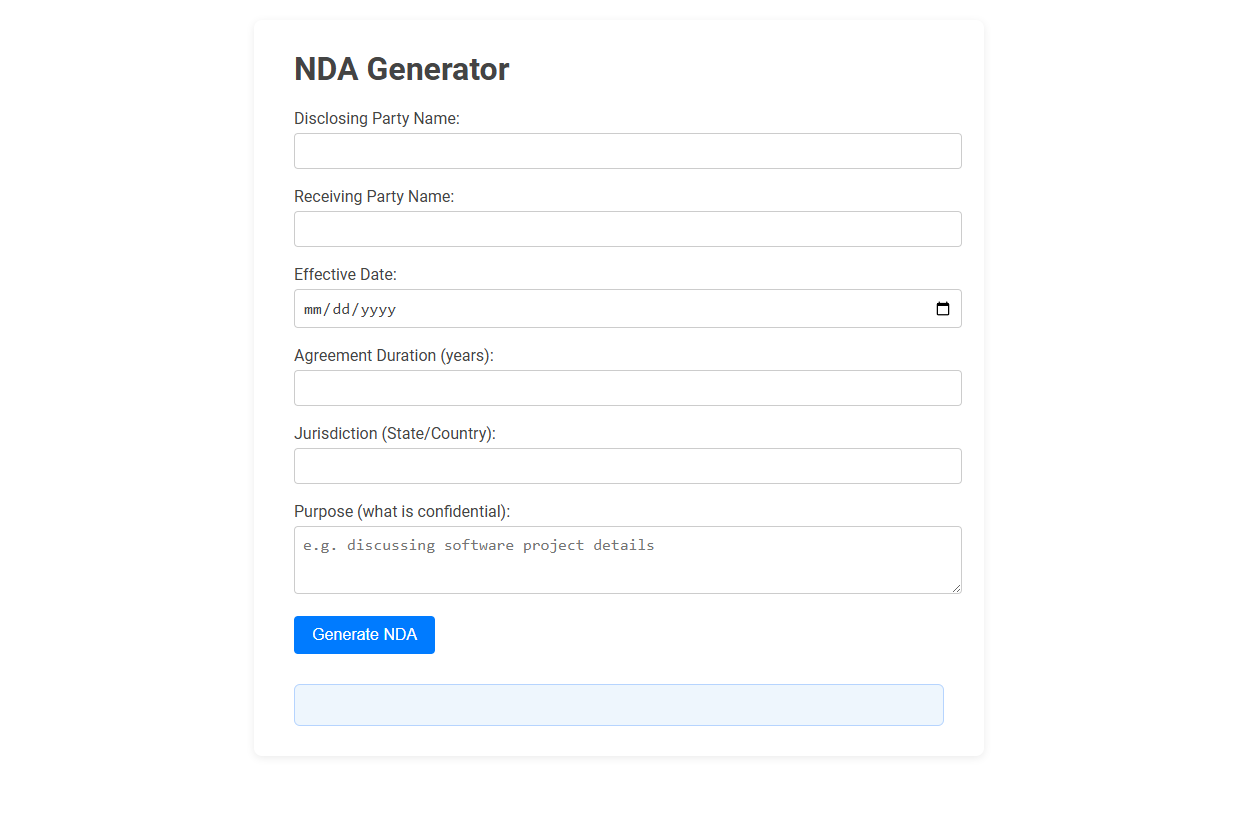Click inside the Purpose textarea
The image size is (1238, 816).
pyautogui.click(x=627, y=558)
